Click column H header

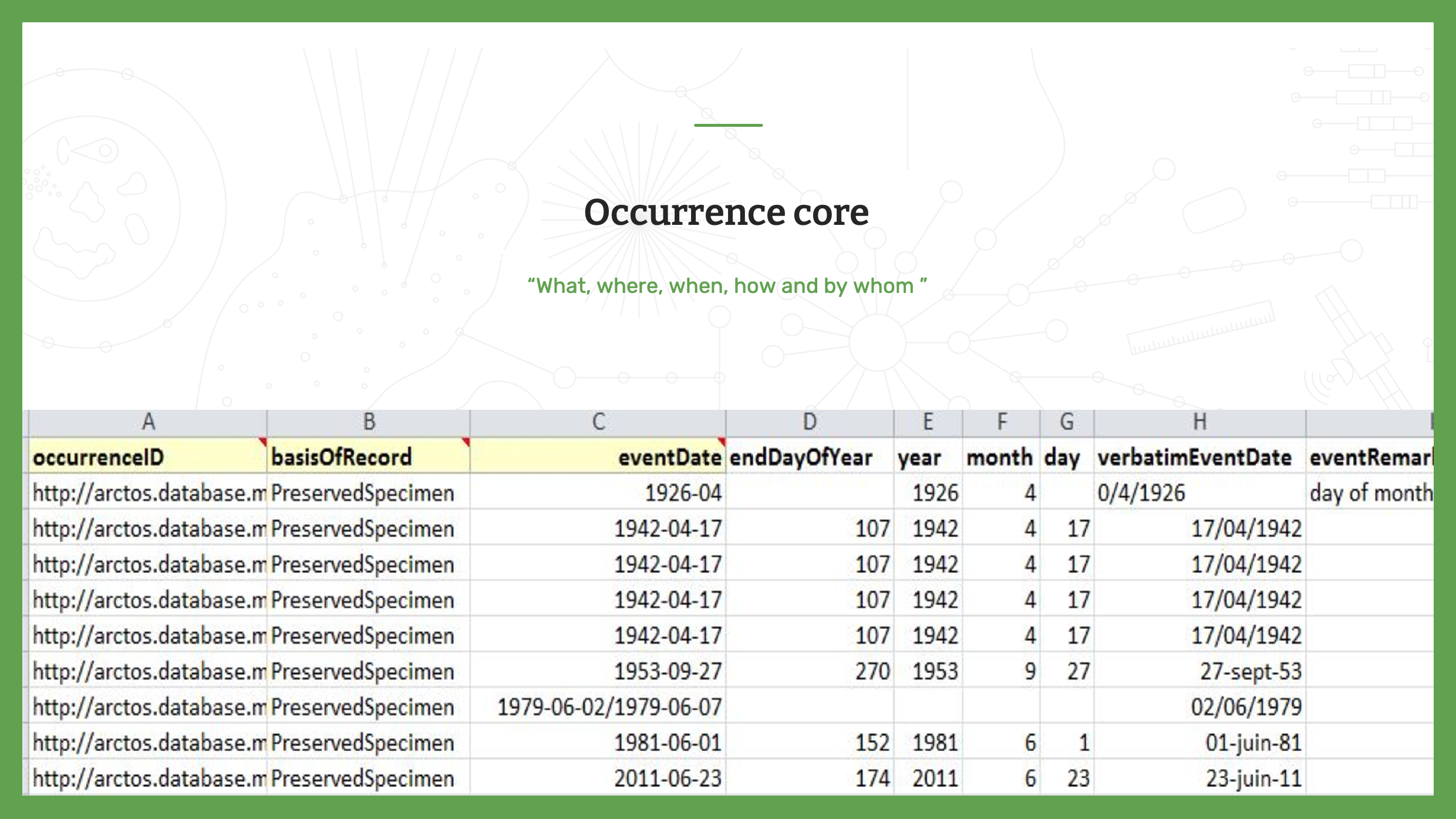click(1199, 422)
